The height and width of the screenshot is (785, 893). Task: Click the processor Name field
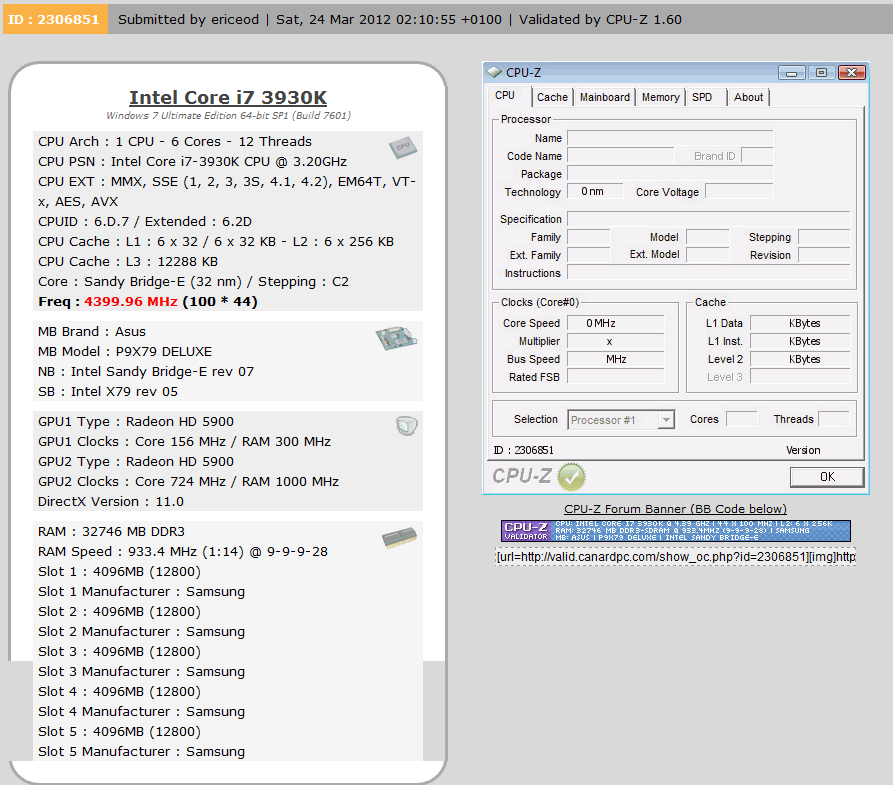click(x=670, y=138)
